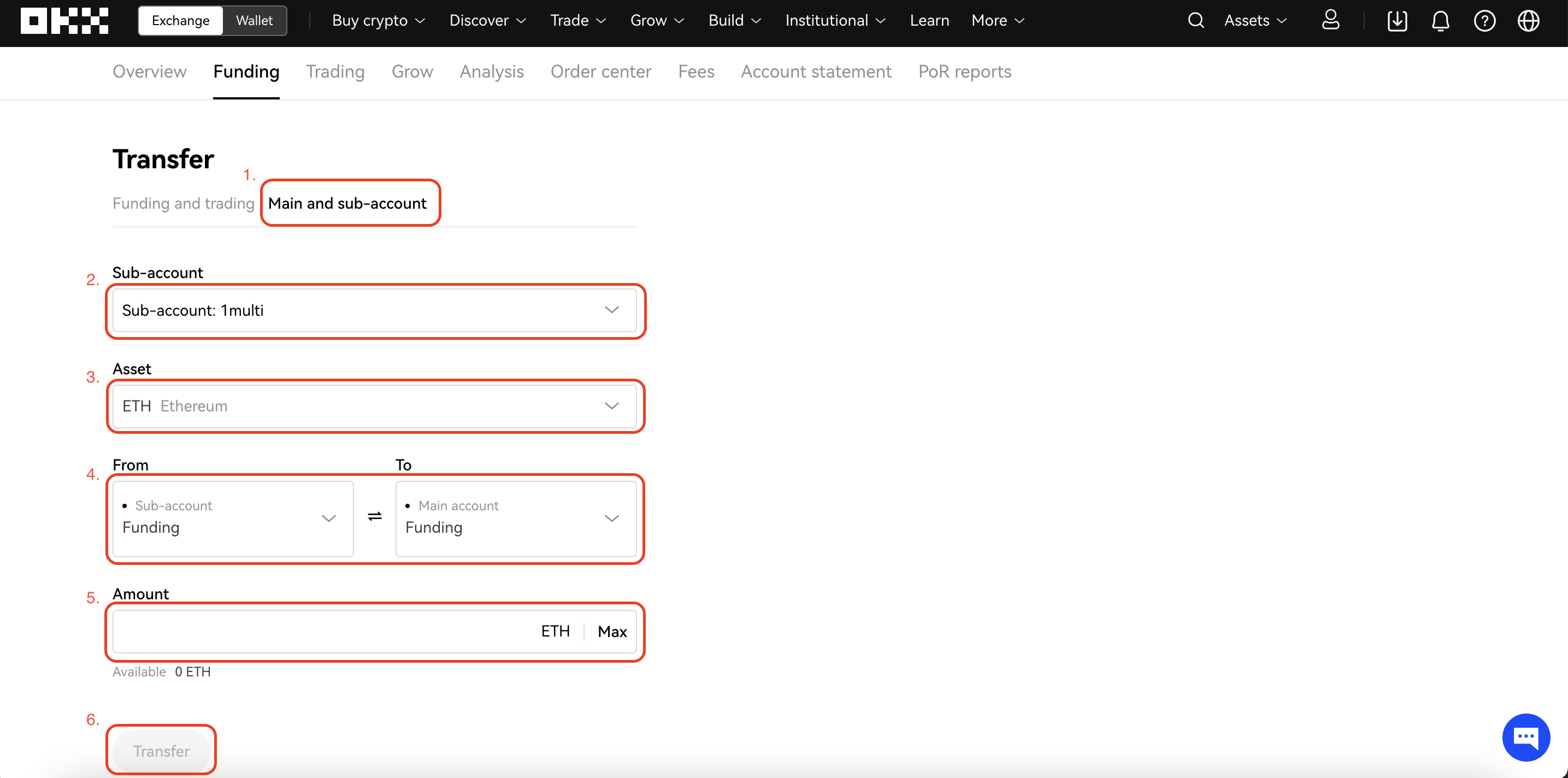Click the Max amount button

[x=612, y=632]
